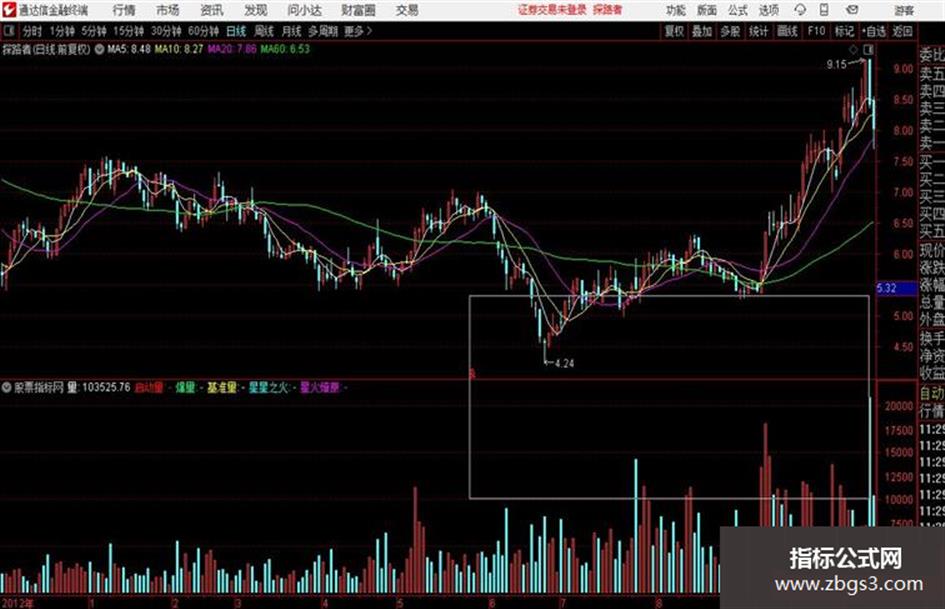
Task: Select the 日线 daily chart tab
Action: (x=236, y=31)
